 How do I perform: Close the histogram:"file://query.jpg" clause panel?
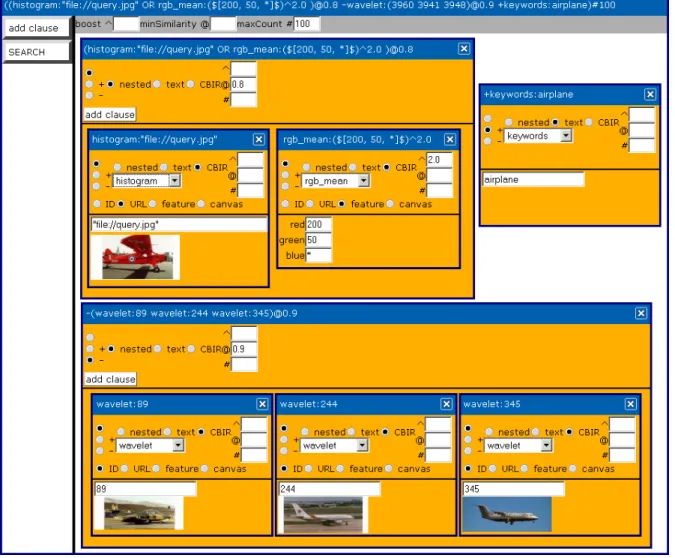(259, 140)
